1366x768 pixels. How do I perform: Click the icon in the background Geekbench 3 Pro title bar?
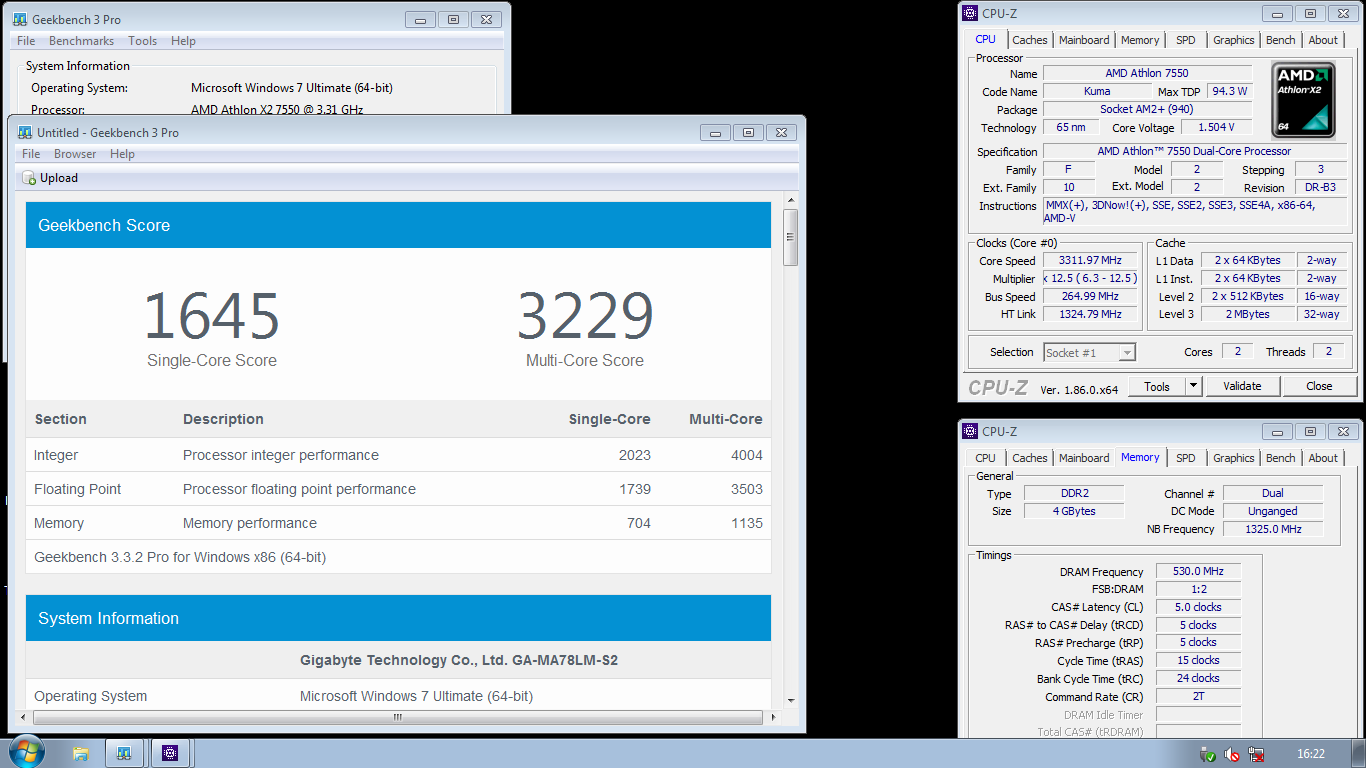point(19,19)
